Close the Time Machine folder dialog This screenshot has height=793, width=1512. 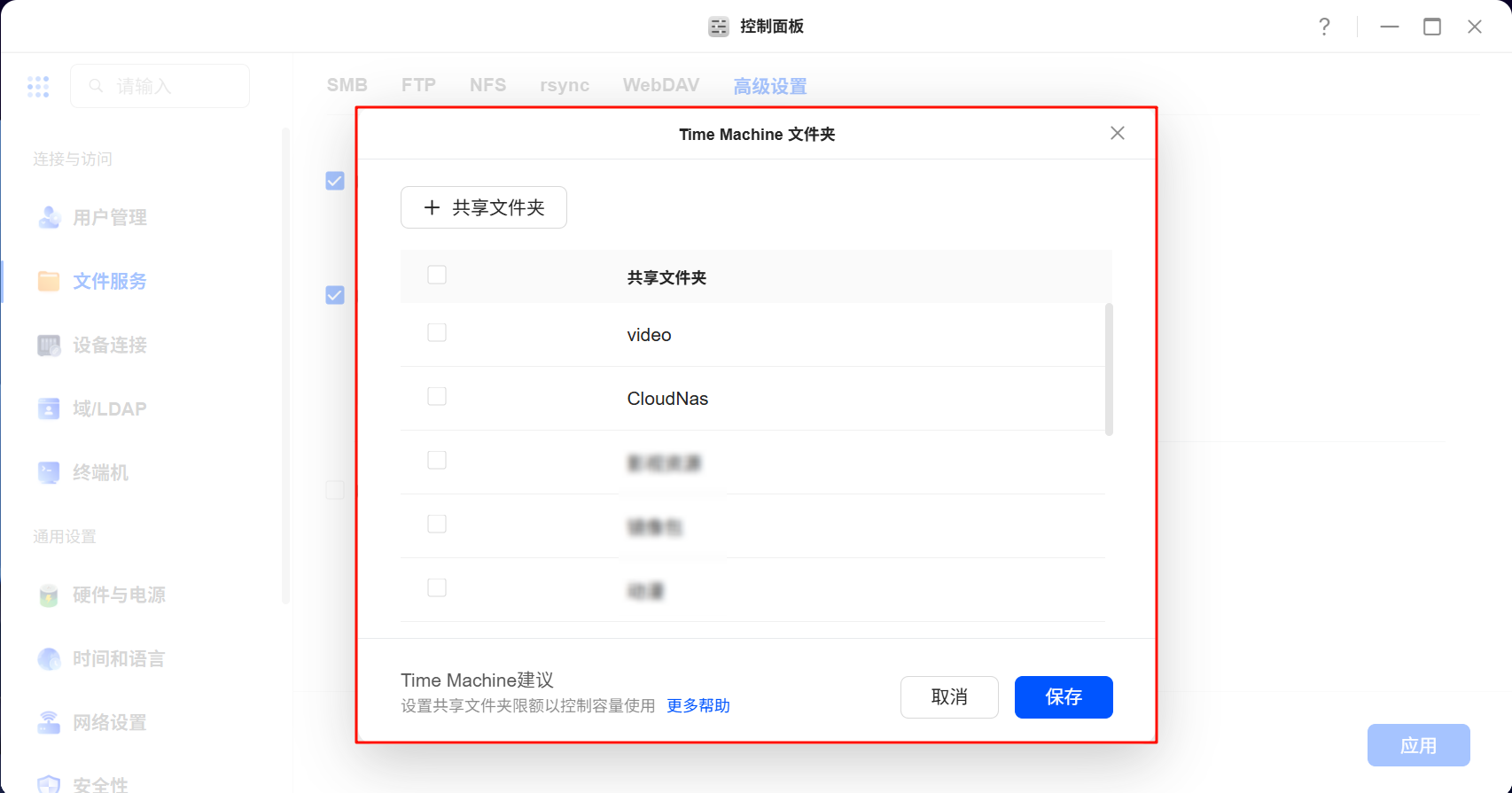point(1118,133)
